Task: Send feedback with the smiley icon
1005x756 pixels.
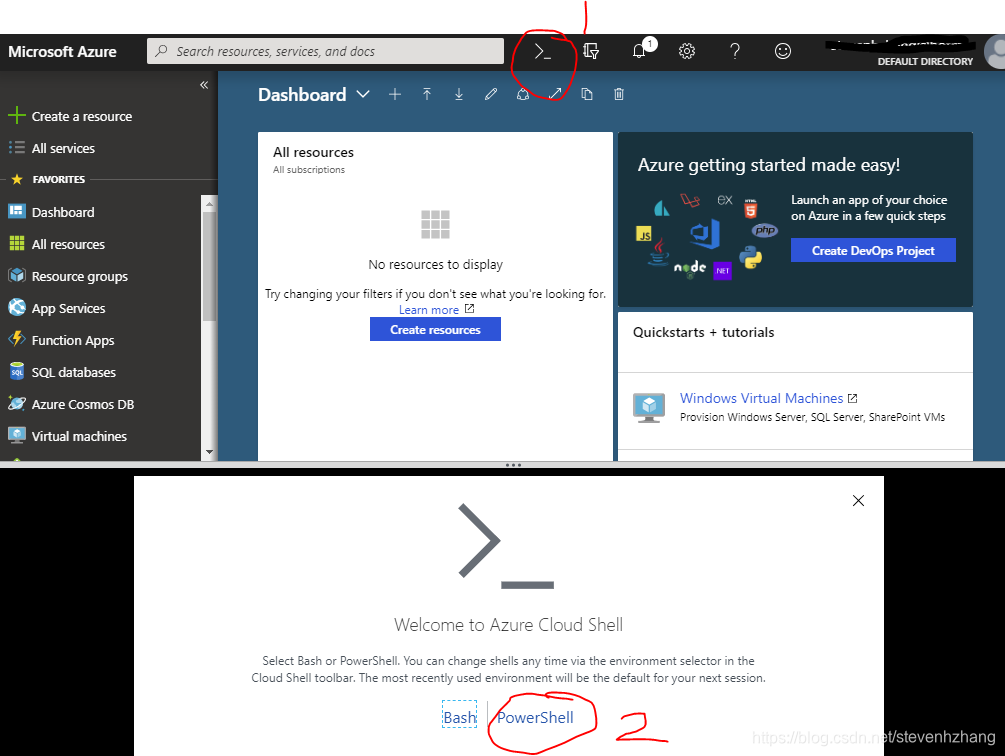Action: (783, 51)
